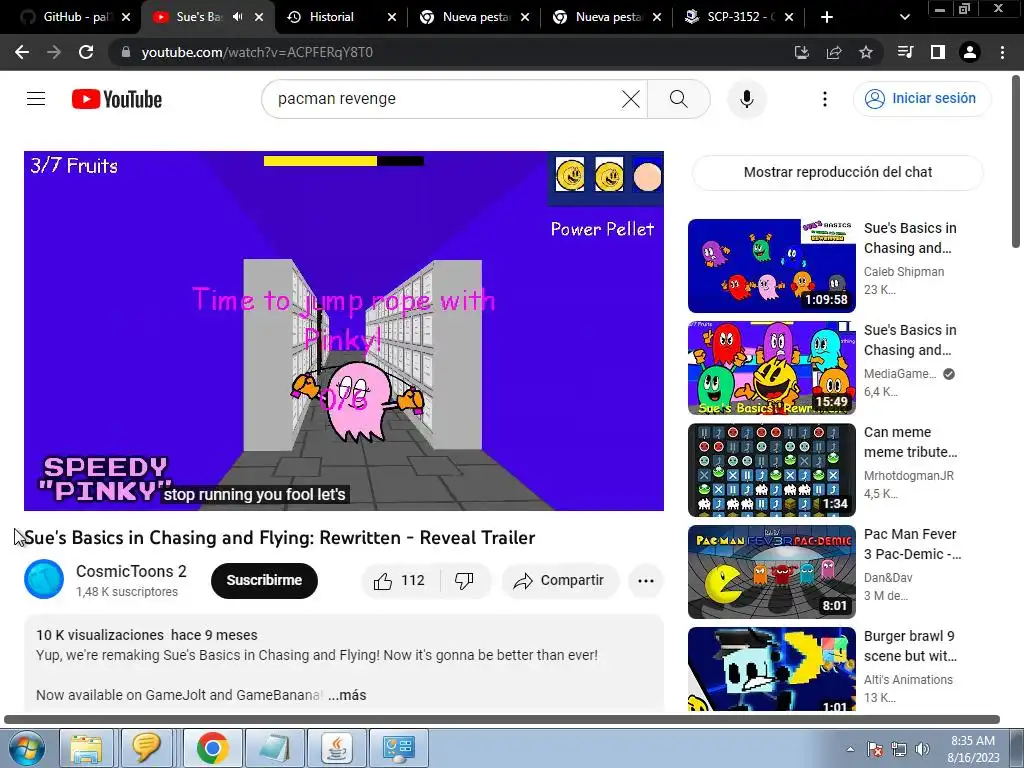
Task: Open the Burger brawl 9 video thumbnail
Action: pyautogui.click(x=771, y=669)
